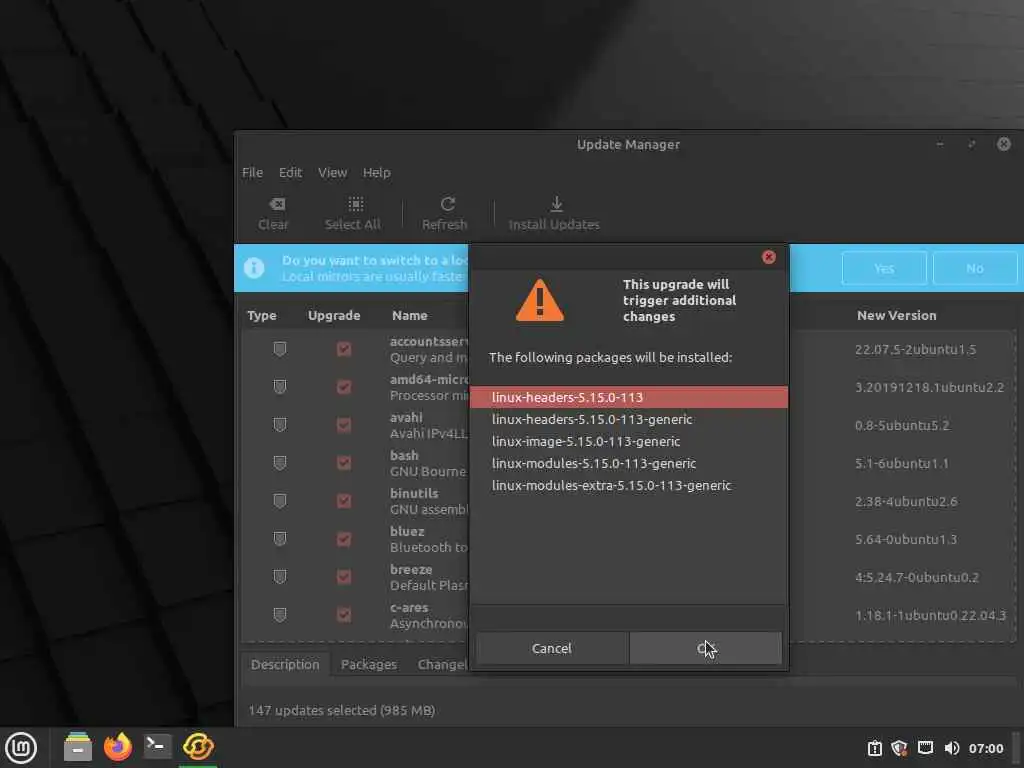1024x768 pixels.
Task: Uncheck the bluez upgrade checkbox
Action: click(344, 539)
